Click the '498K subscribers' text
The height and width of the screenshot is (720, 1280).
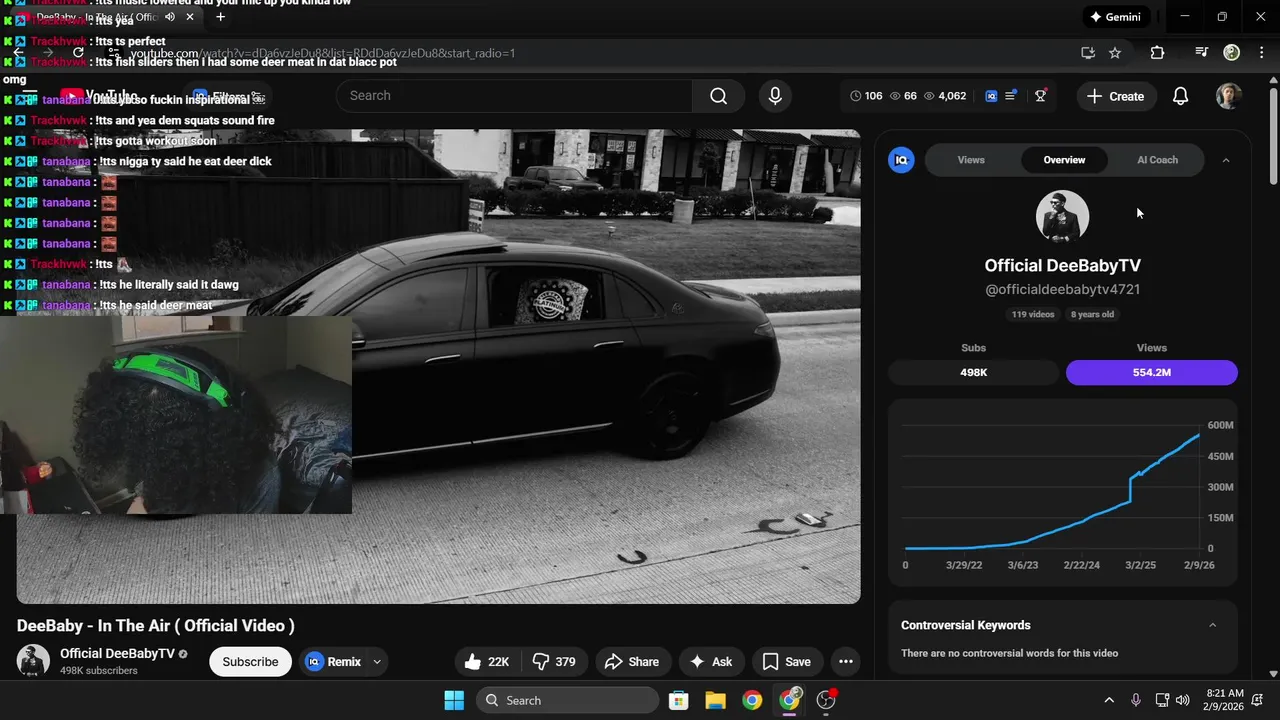[99, 671]
